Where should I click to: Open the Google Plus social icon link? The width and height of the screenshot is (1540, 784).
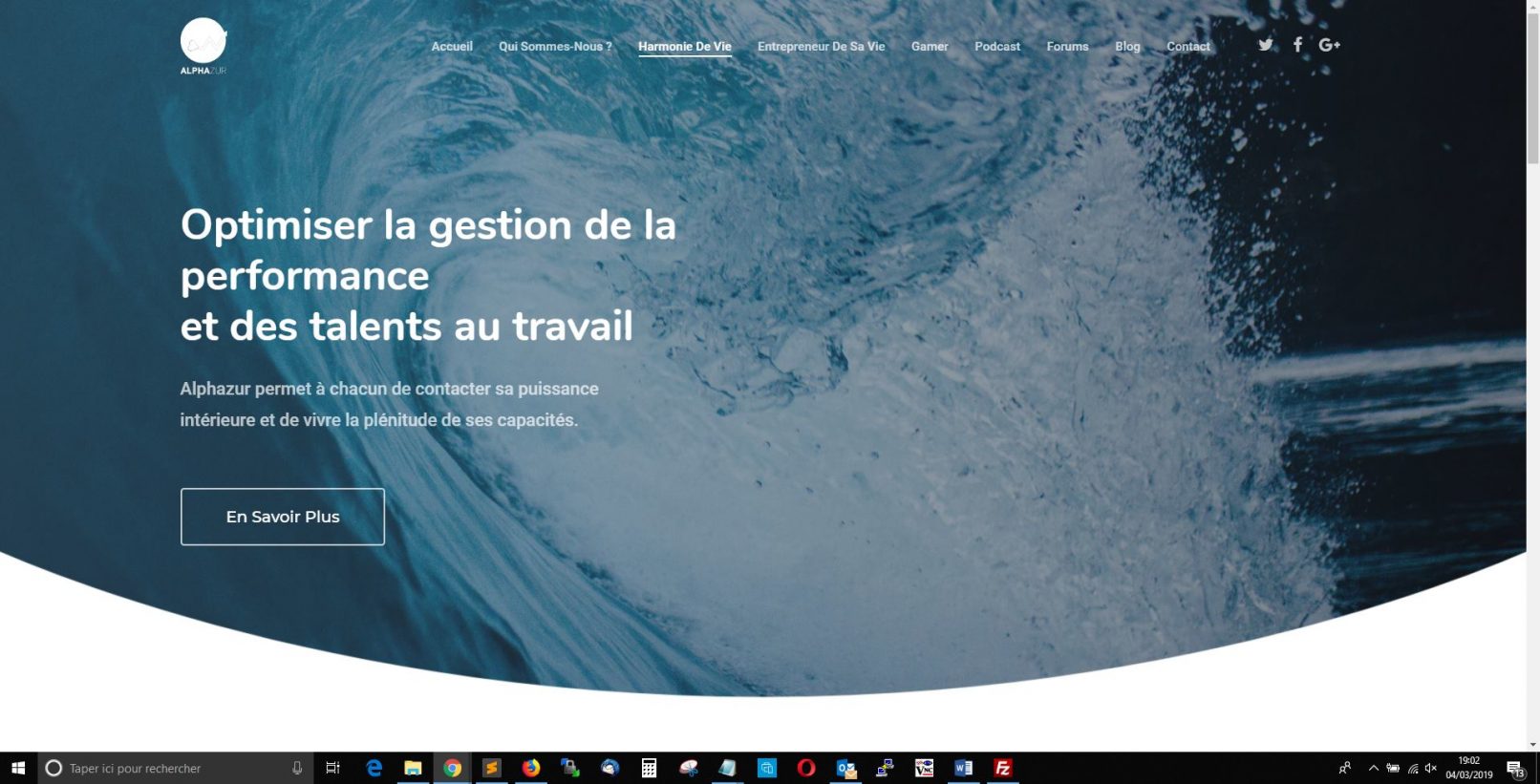coord(1329,45)
